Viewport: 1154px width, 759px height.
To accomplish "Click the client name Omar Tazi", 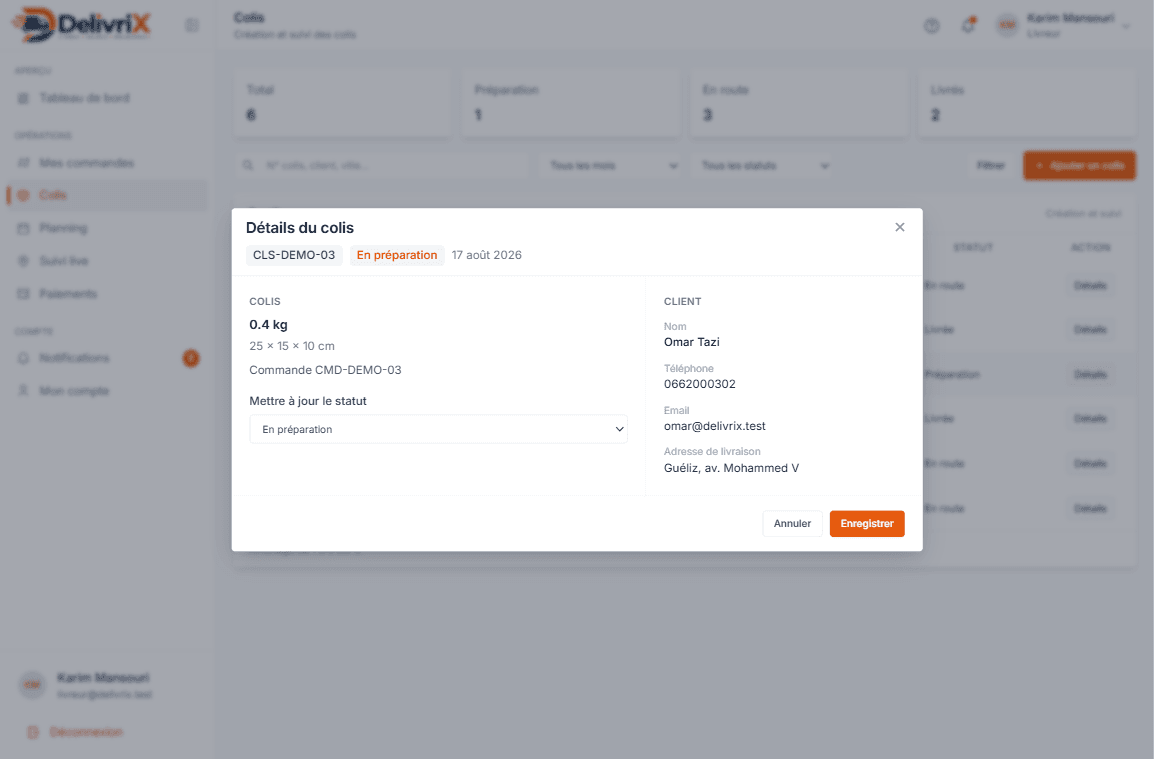I will pyautogui.click(x=692, y=342).
